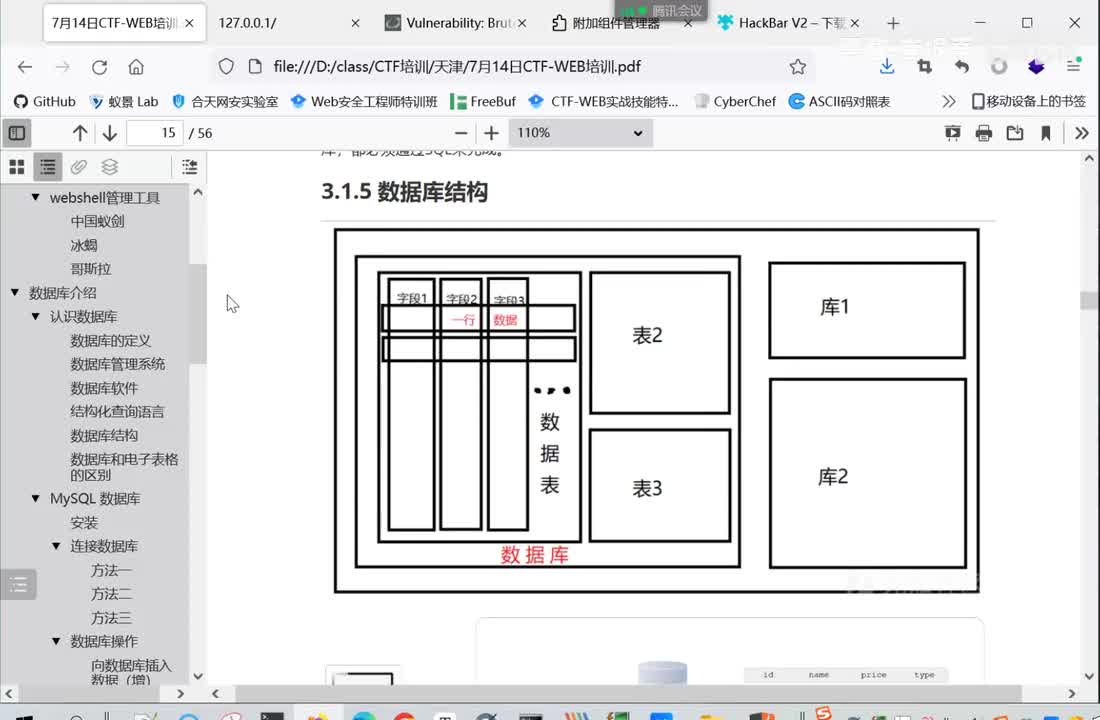Go back in browser history
The width and height of the screenshot is (1100, 720).
pos(25,67)
